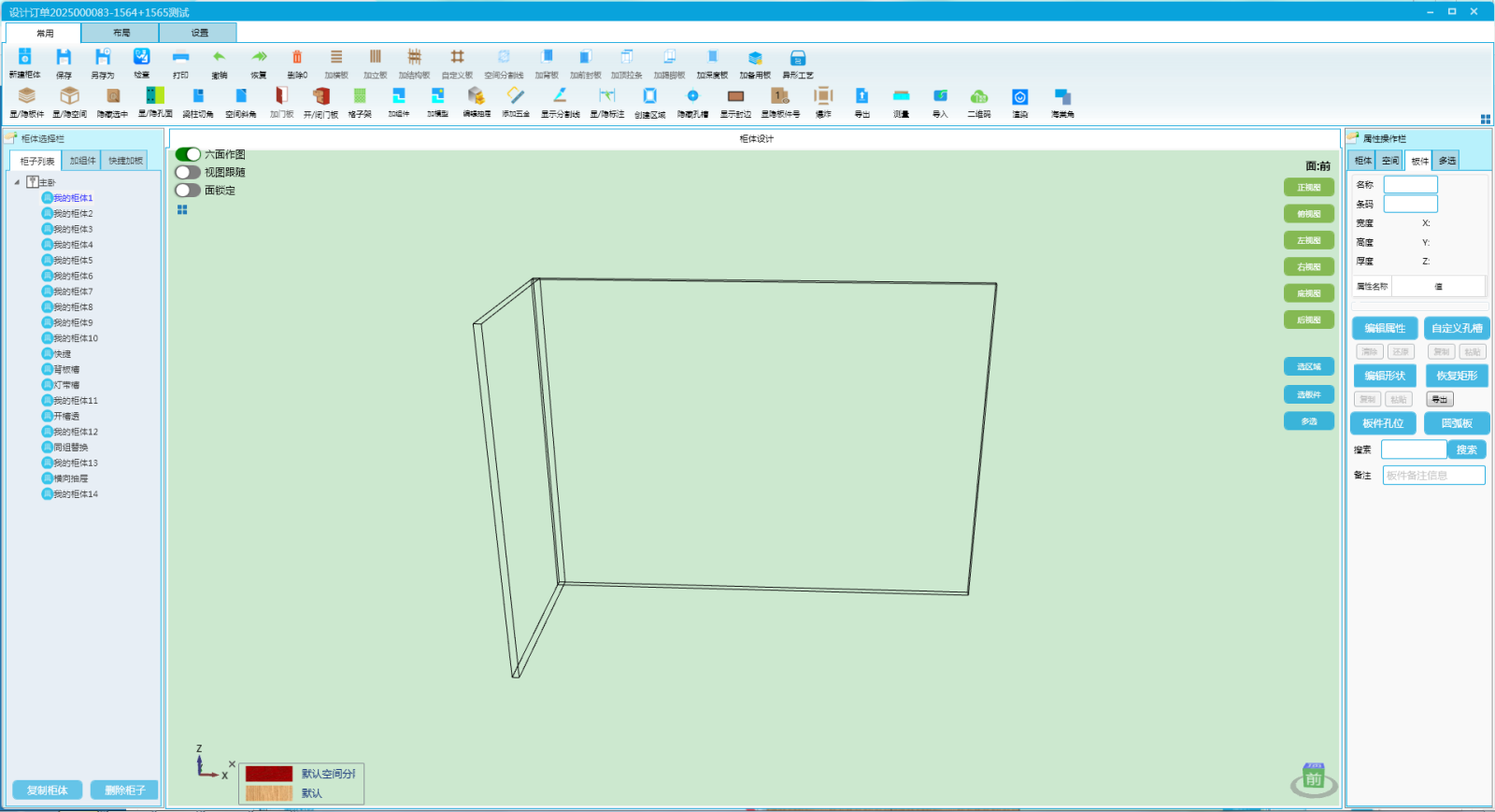Click the 板件备注信息 remark field
This screenshot has height=812, width=1495.
pos(1433,476)
